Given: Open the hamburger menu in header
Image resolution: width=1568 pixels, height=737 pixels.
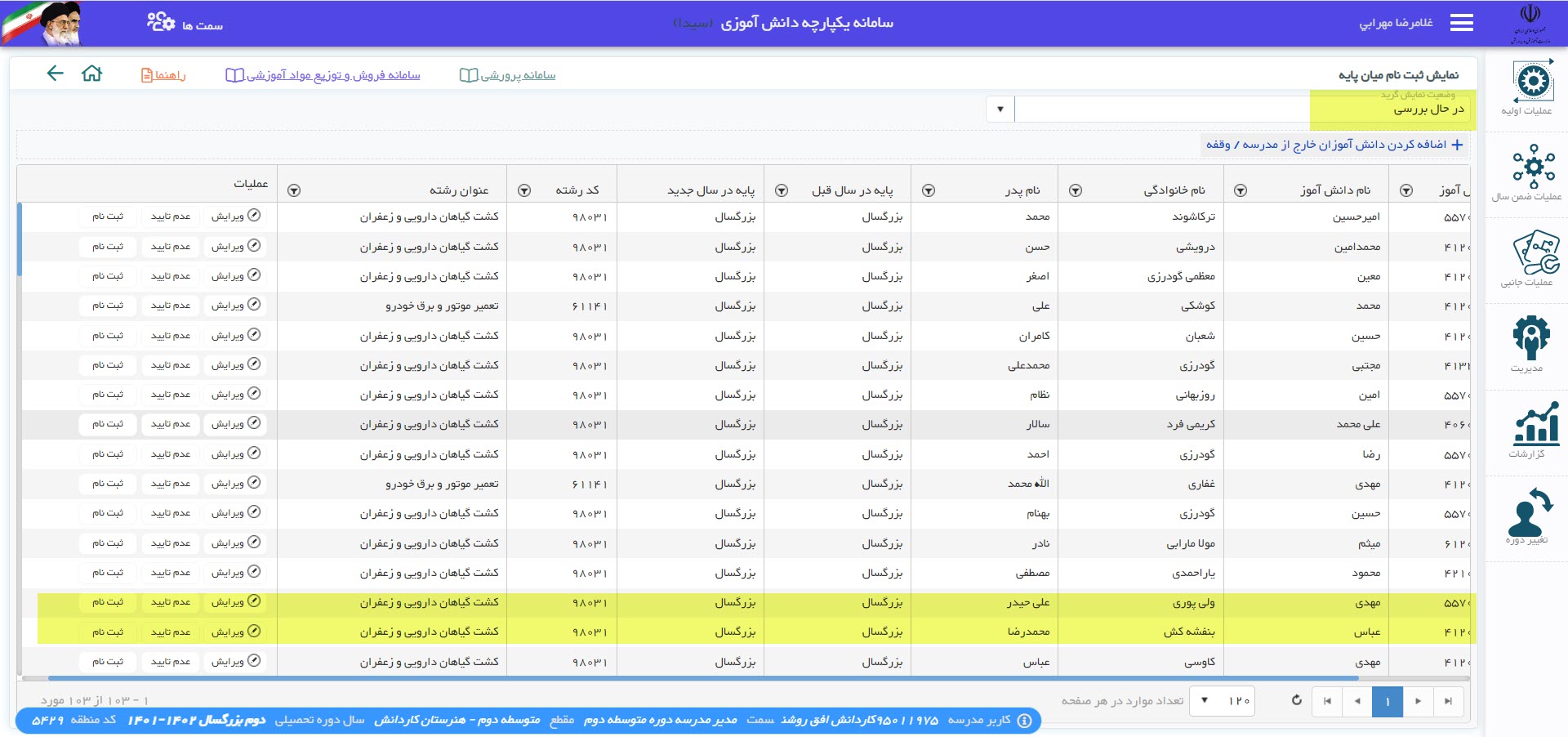Looking at the screenshot, I should (1461, 23).
